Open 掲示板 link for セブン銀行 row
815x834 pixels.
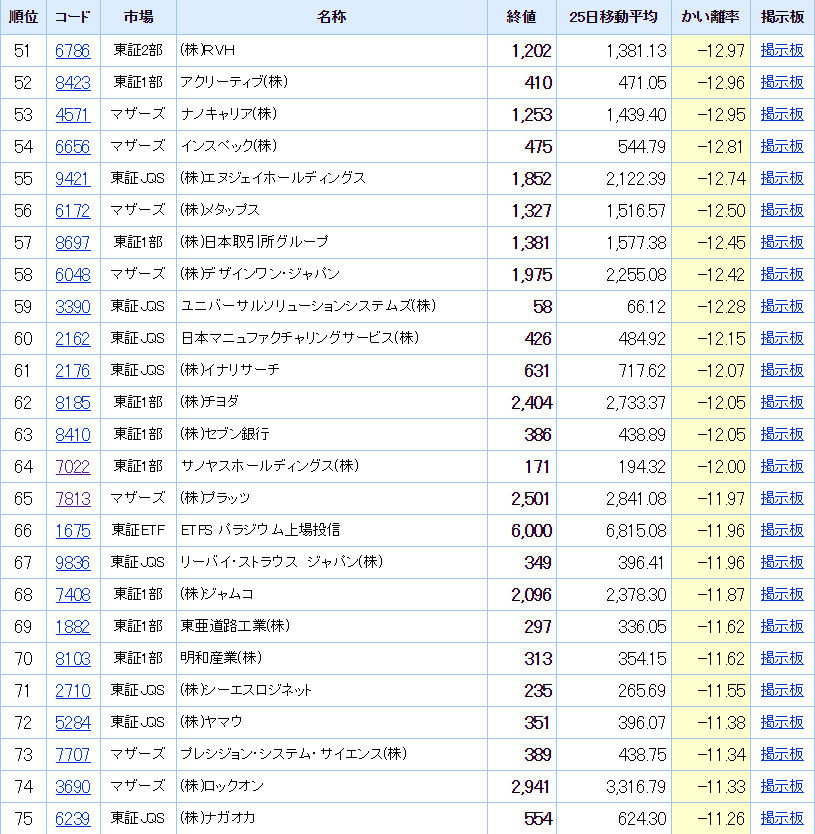tap(782, 434)
